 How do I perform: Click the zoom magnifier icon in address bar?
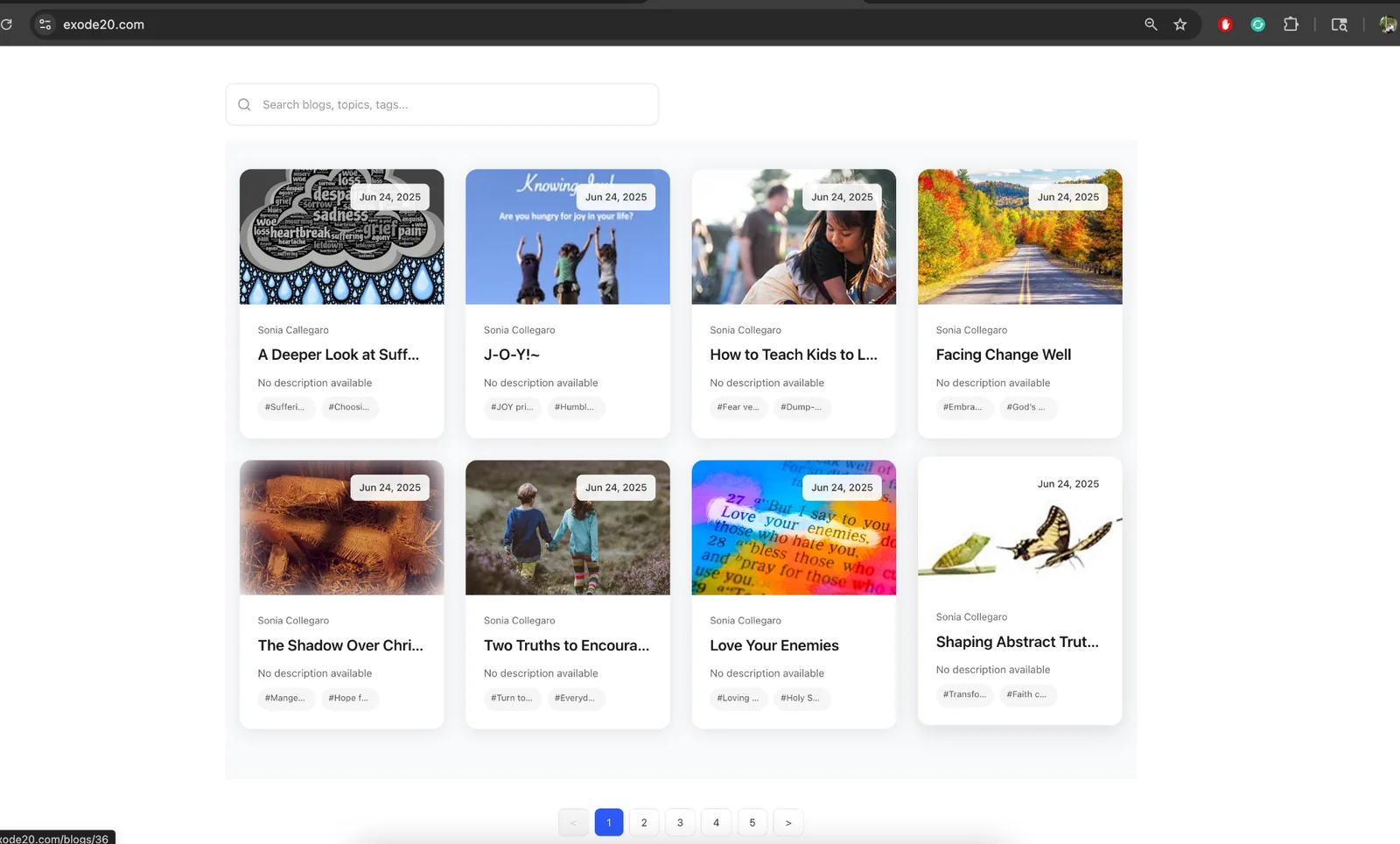(x=1151, y=25)
